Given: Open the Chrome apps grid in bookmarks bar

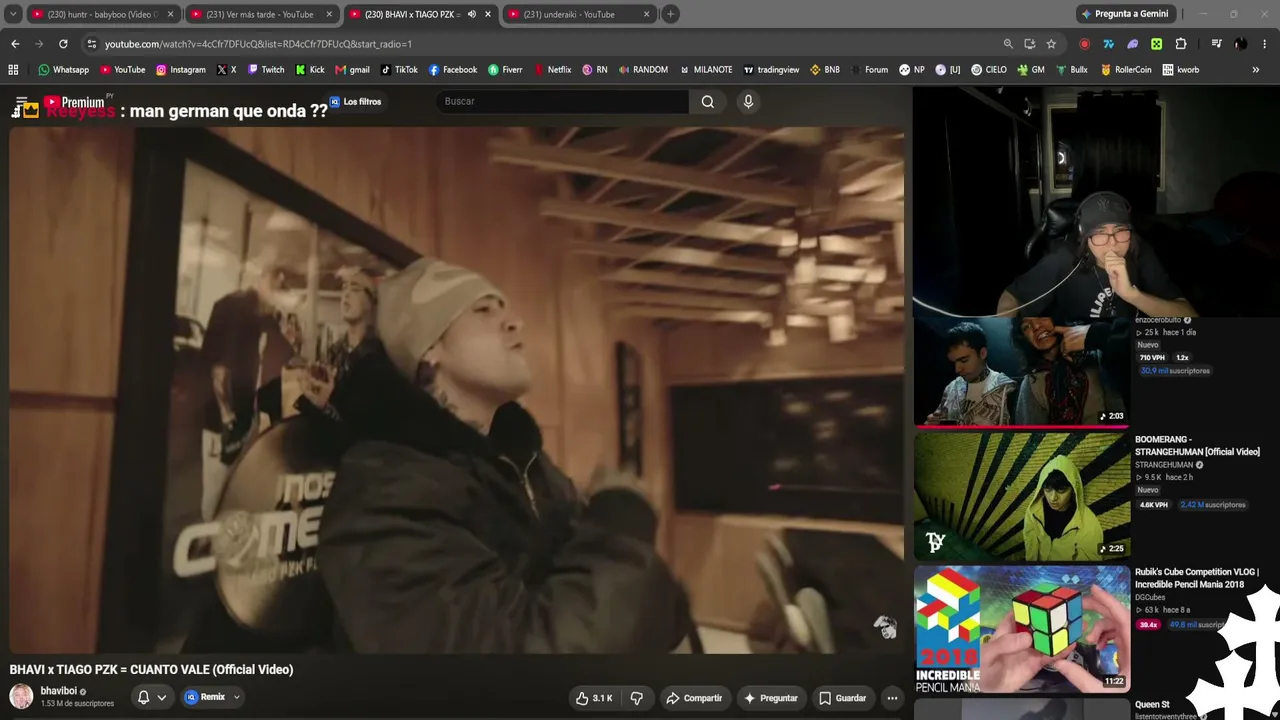Looking at the screenshot, I should pyautogui.click(x=13, y=70).
